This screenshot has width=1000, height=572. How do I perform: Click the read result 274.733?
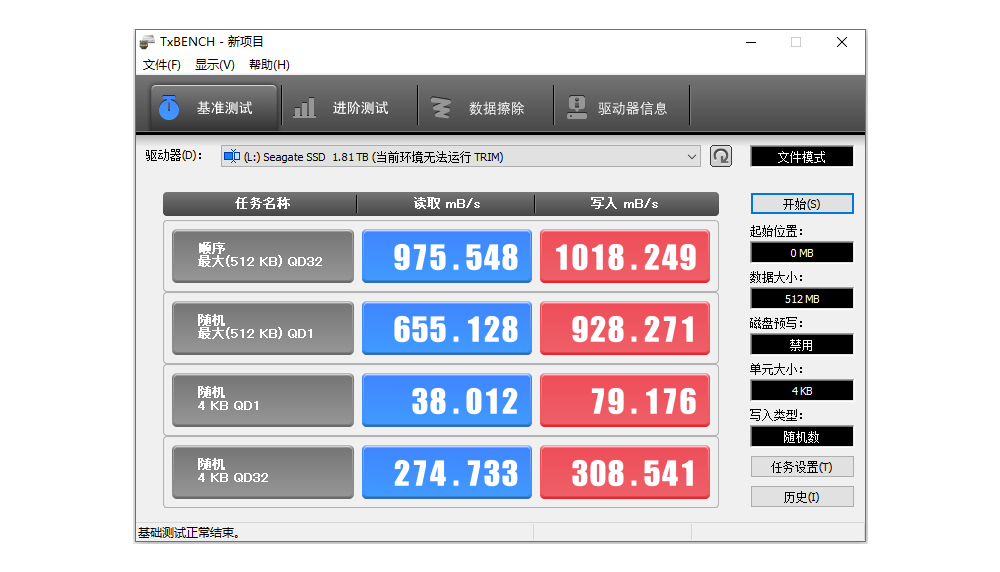click(446, 472)
